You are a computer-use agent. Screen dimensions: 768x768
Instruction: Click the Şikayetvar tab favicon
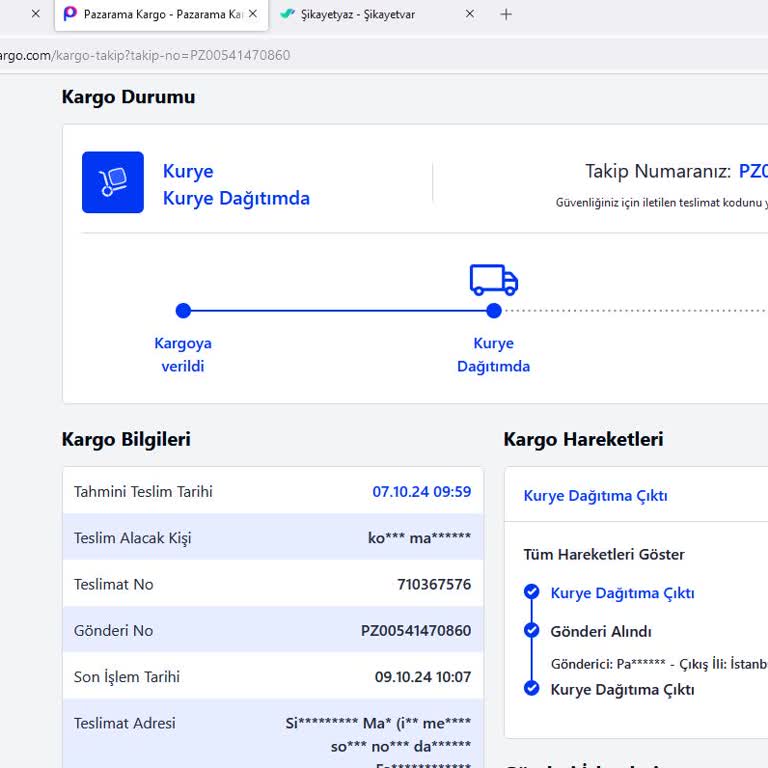[287, 14]
